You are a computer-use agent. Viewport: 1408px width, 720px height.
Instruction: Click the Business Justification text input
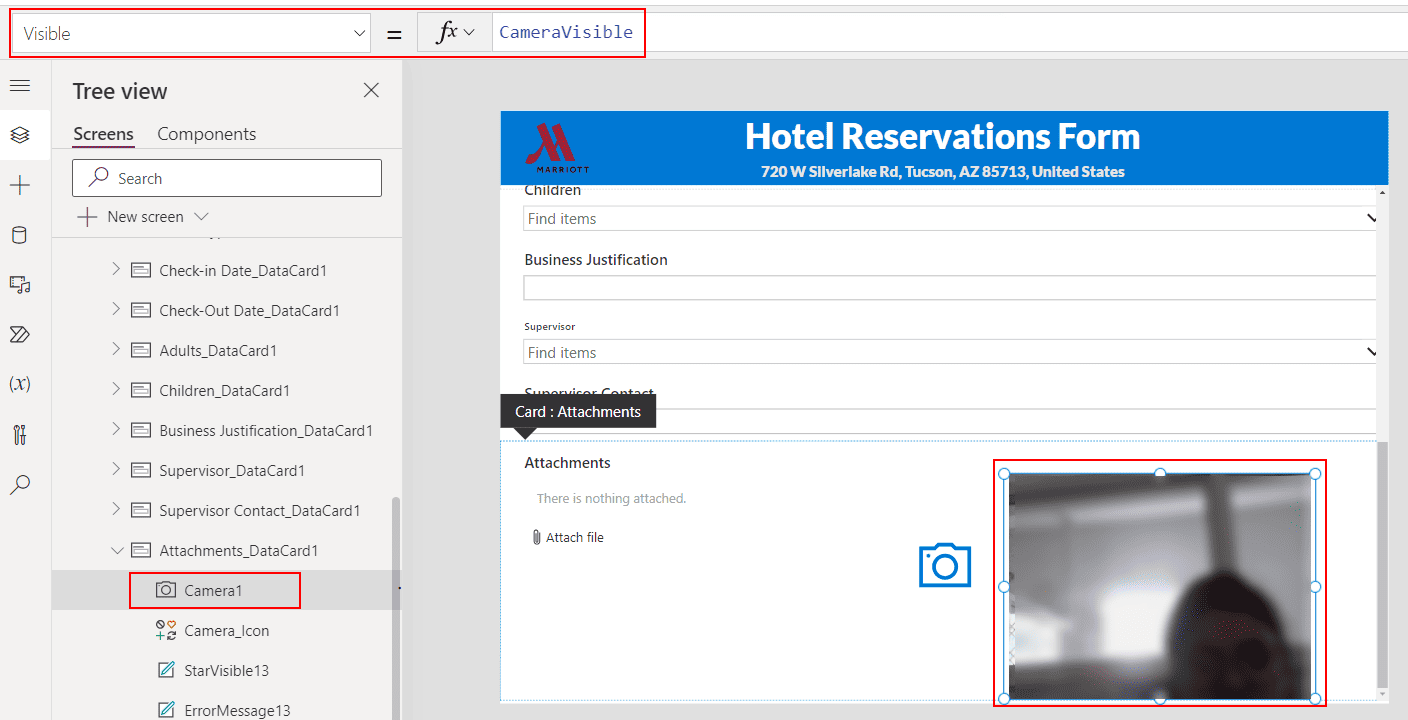pos(950,288)
